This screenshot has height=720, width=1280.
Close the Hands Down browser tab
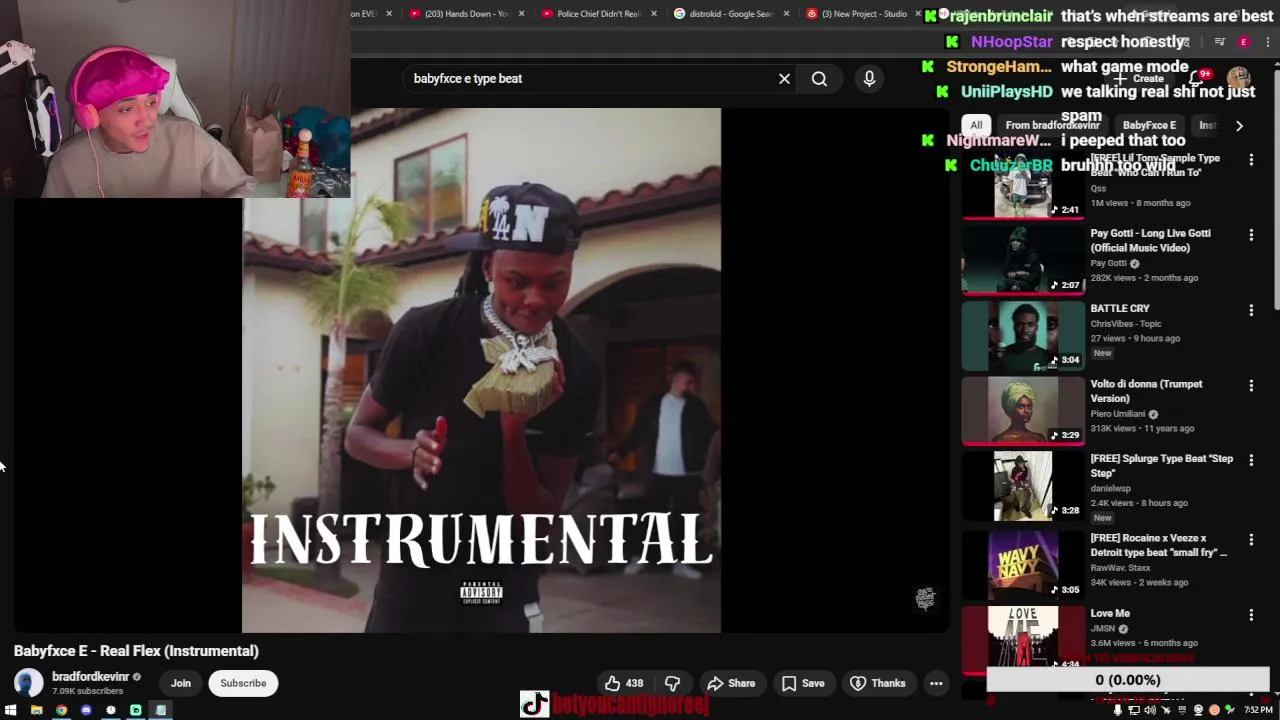tap(521, 14)
